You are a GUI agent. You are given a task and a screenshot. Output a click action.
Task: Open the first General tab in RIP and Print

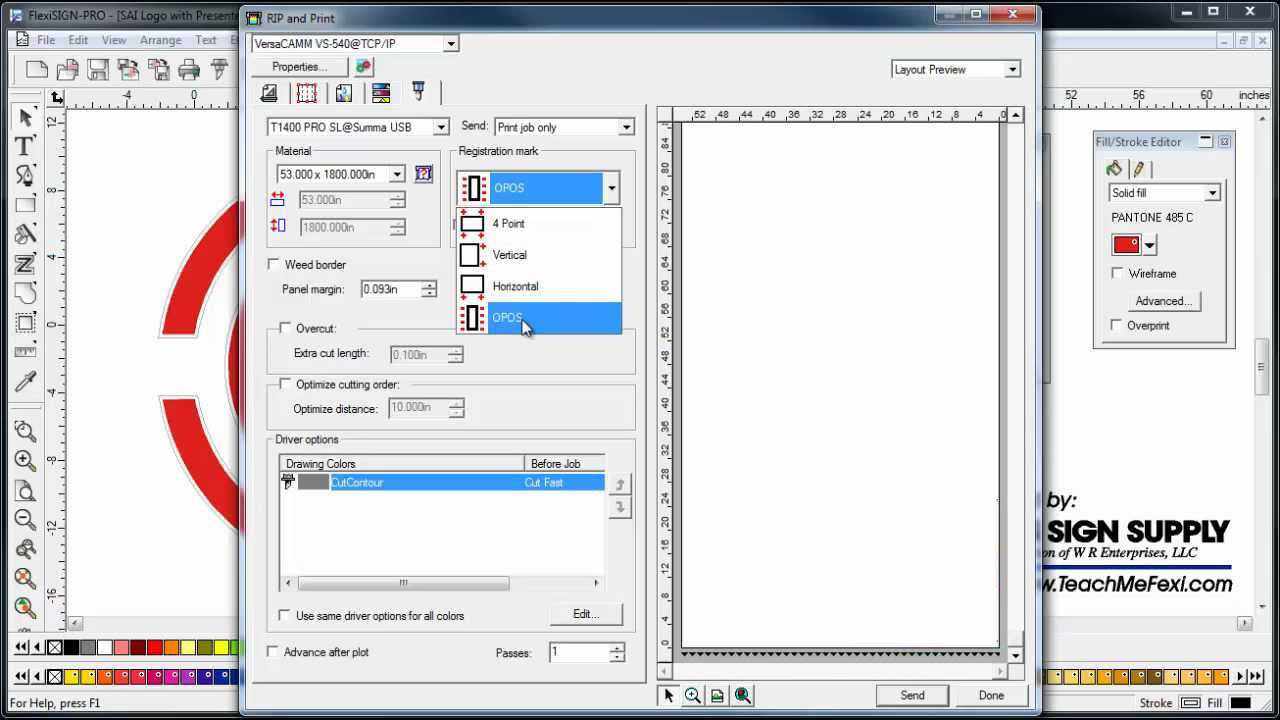(269, 93)
